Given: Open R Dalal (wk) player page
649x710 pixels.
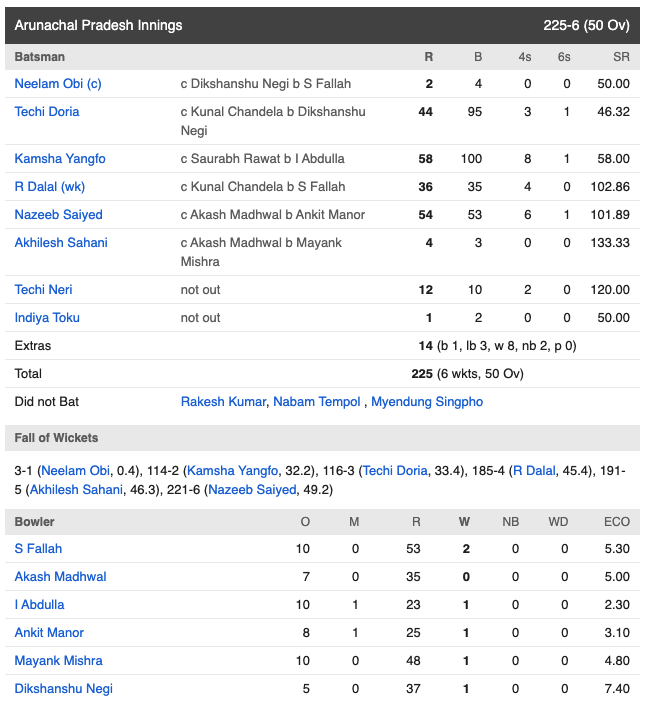Looking at the screenshot, I should (x=50, y=187).
